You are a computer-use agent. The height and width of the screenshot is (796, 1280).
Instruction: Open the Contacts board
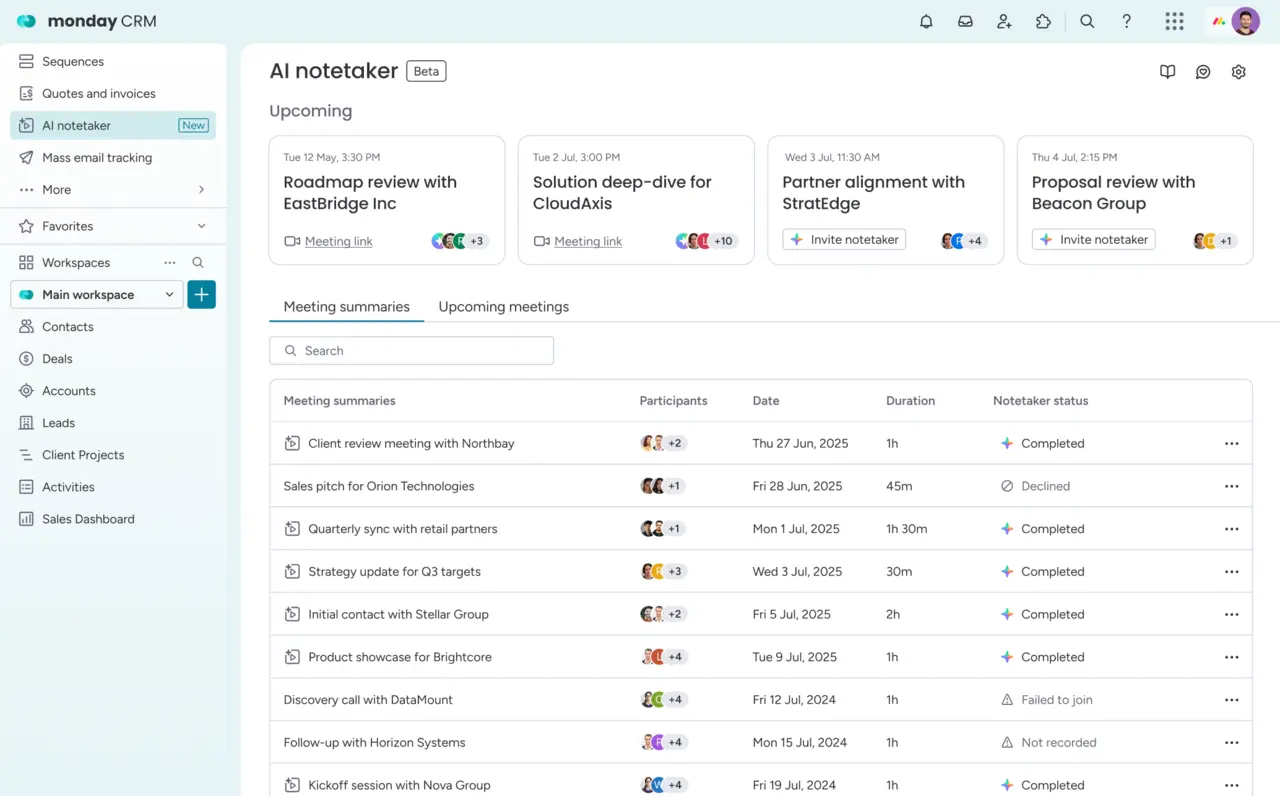coord(113,327)
